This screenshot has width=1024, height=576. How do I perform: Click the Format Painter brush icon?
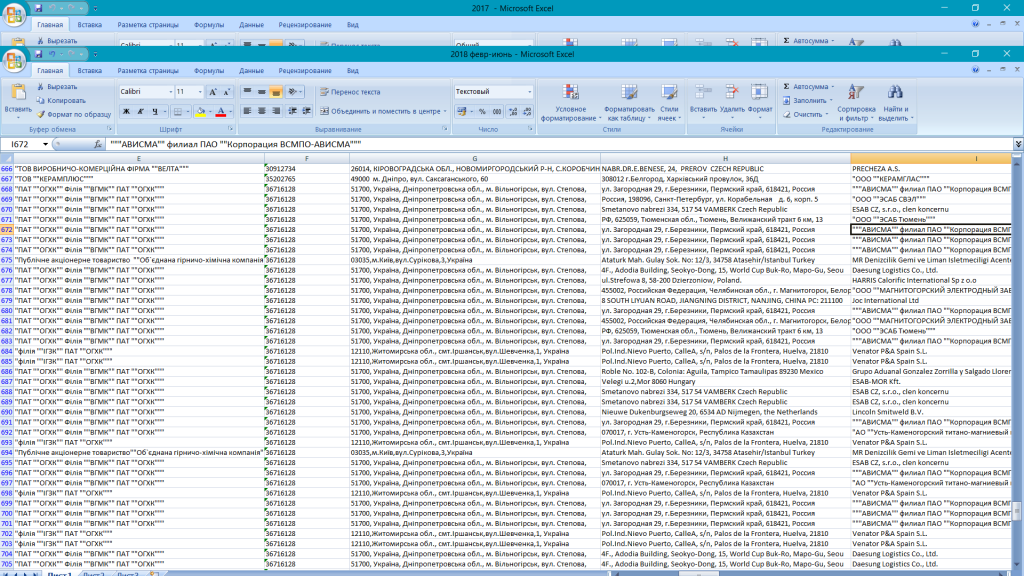(41, 114)
